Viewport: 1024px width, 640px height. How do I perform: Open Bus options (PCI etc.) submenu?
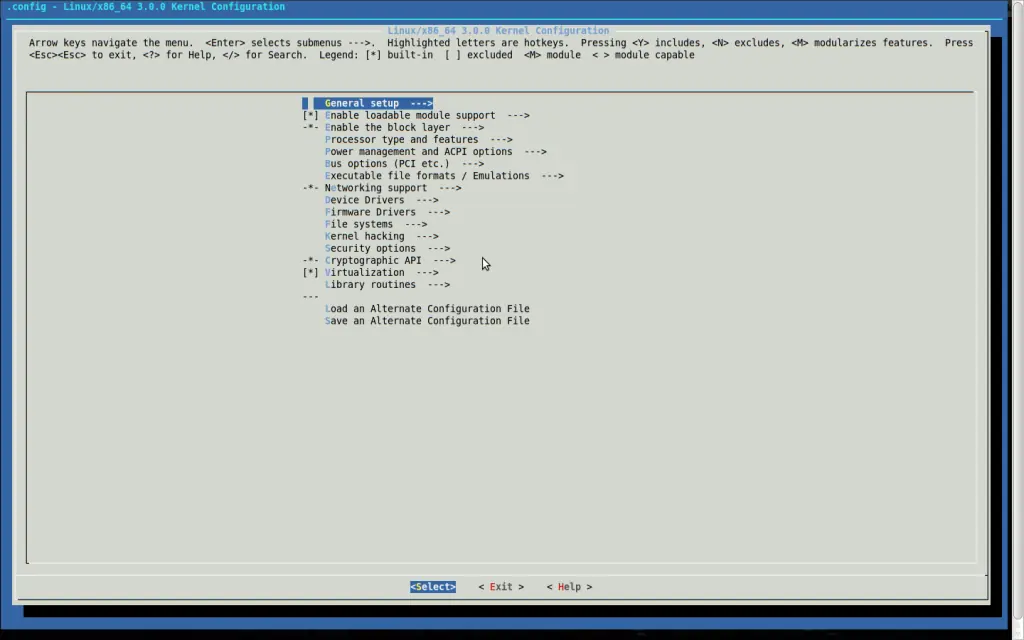404,164
